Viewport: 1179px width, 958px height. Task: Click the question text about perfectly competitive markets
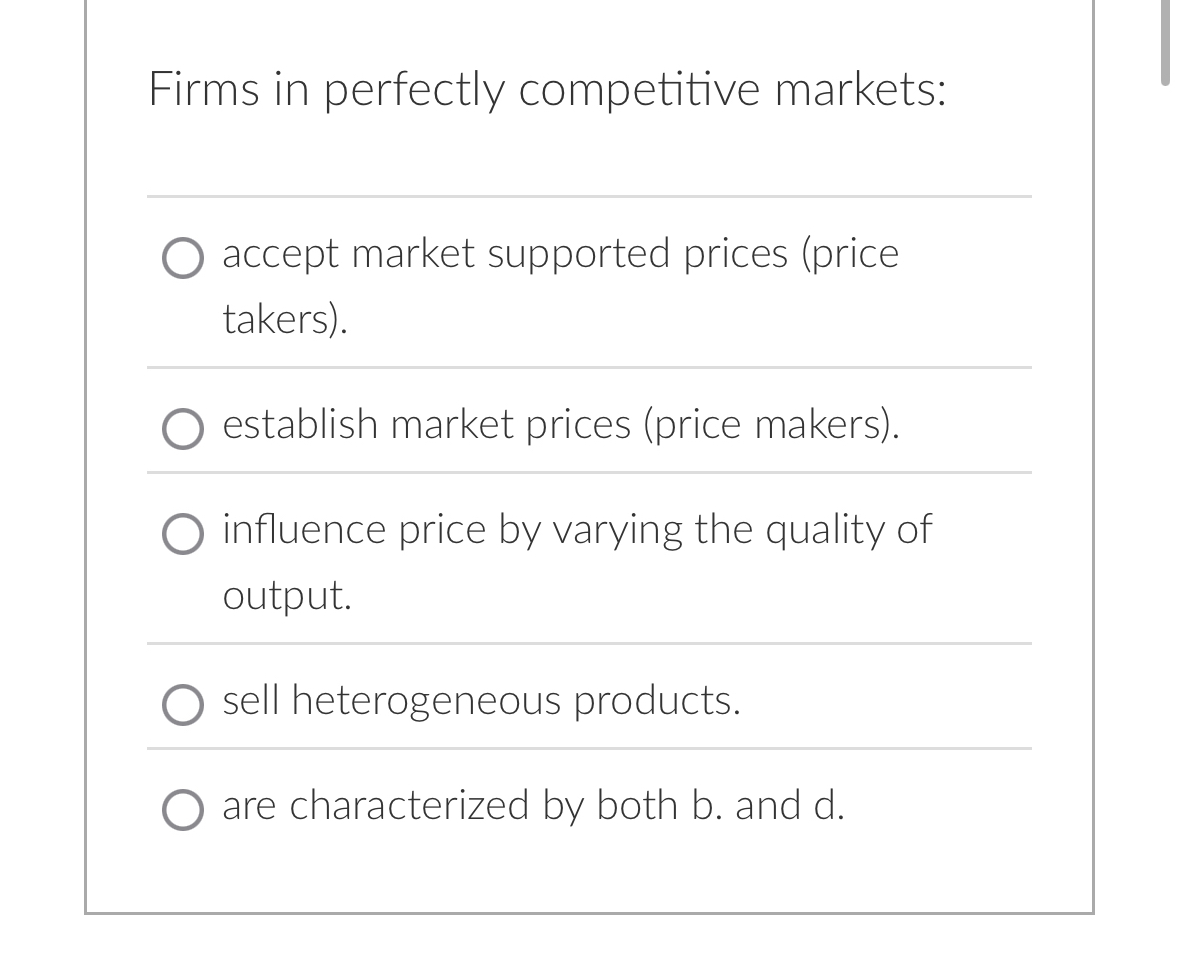(x=547, y=90)
